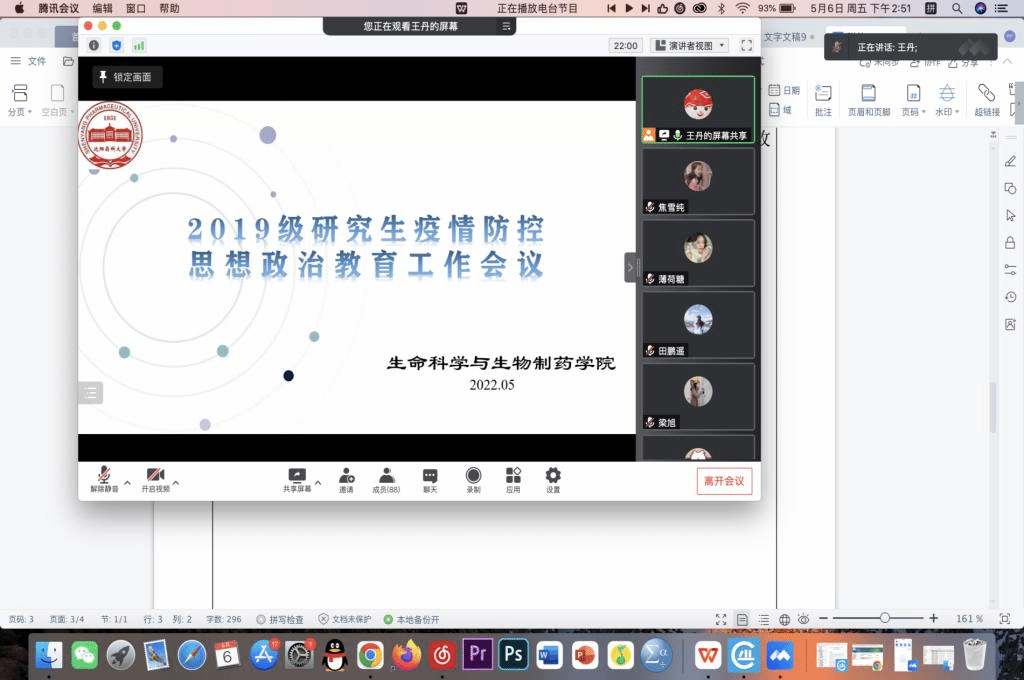
Task: Open the 成员(88) members list
Action: click(386, 479)
